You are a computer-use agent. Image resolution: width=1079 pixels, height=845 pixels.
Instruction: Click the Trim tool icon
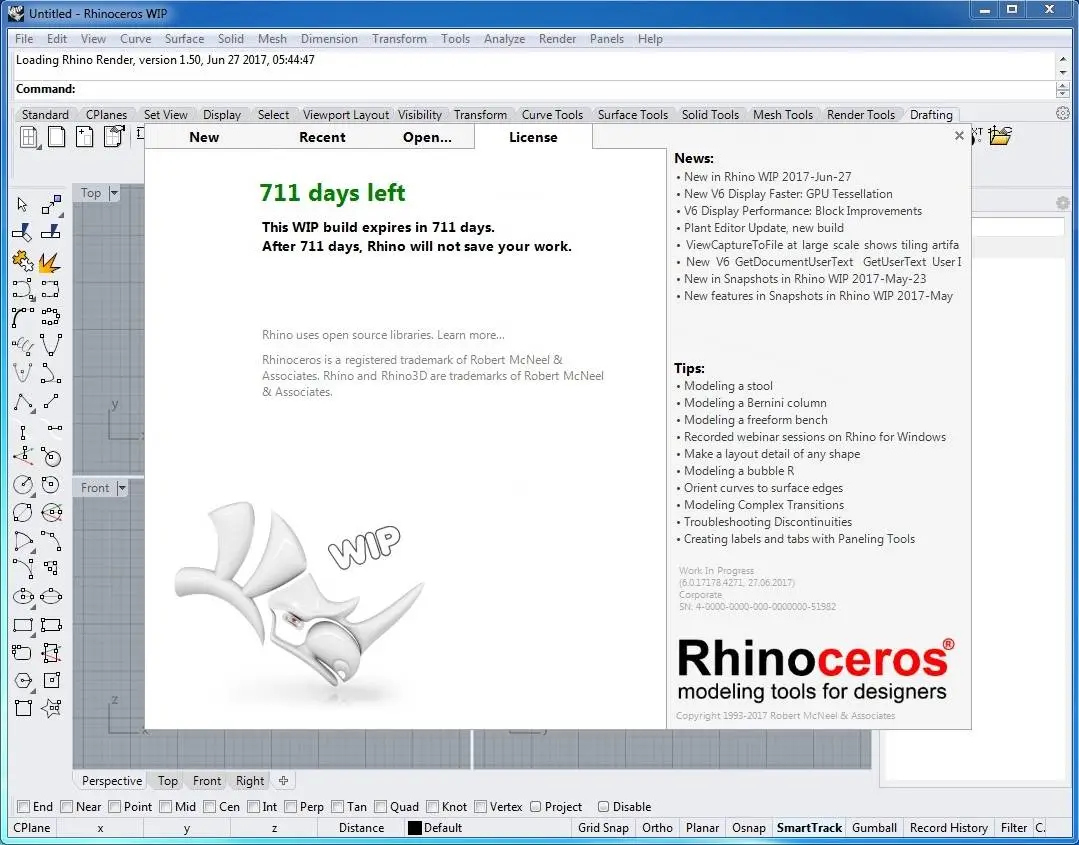[x=23, y=233]
